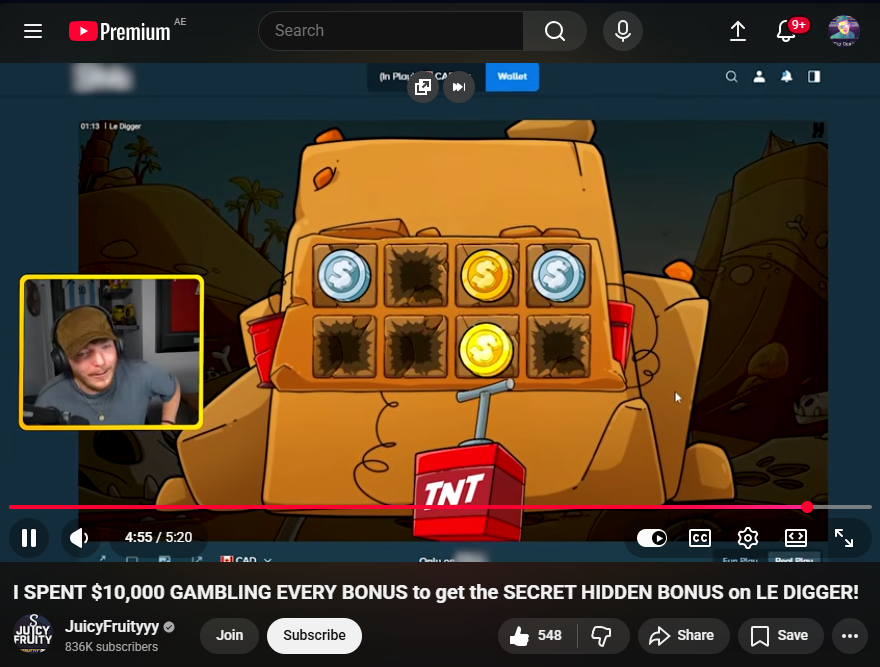This screenshot has height=667, width=880.
Task: Switch to theater mode
Action: tap(796, 538)
